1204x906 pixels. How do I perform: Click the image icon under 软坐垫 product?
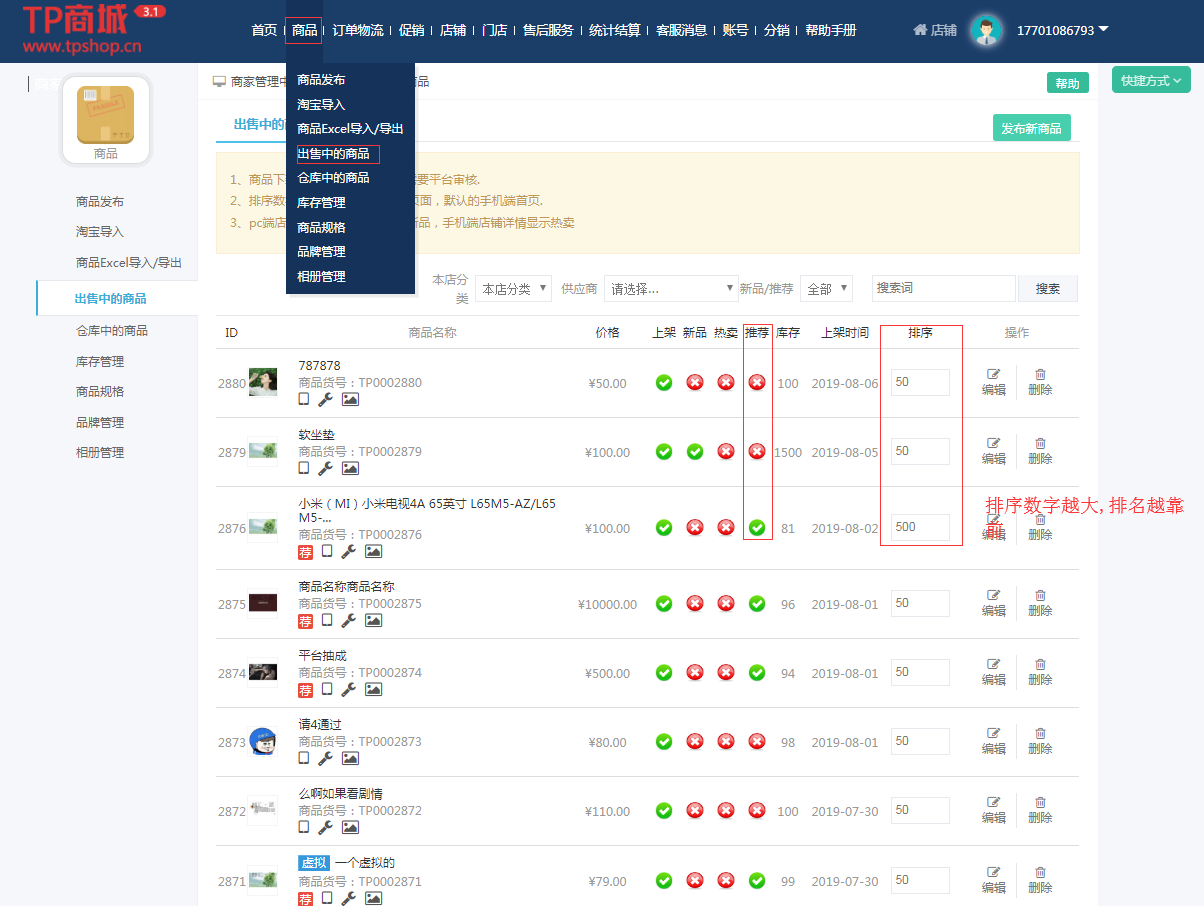click(x=350, y=468)
